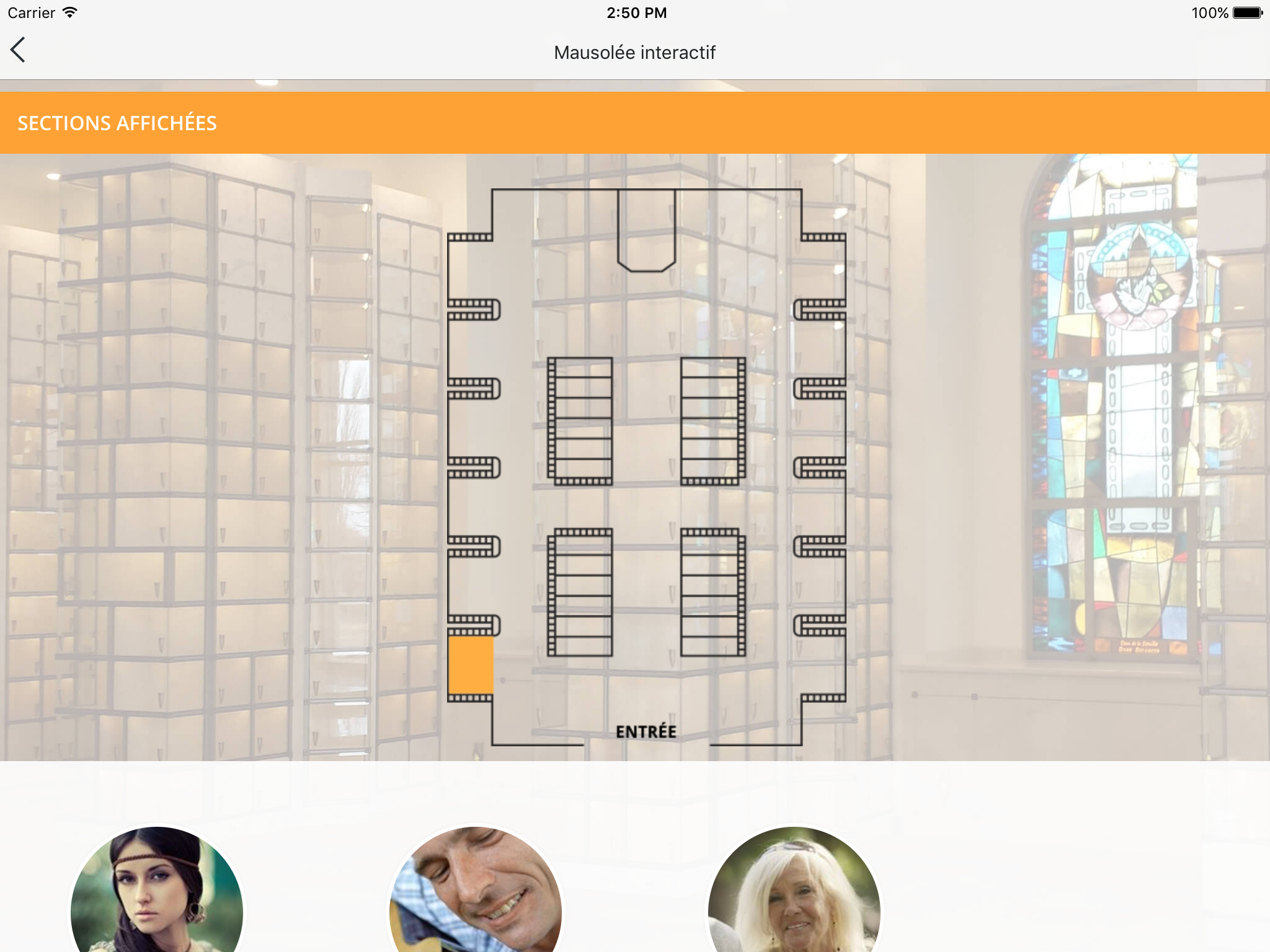The image size is (1270, 952).
Task: Select the top-left wall niche row
Action: [470, 237]
